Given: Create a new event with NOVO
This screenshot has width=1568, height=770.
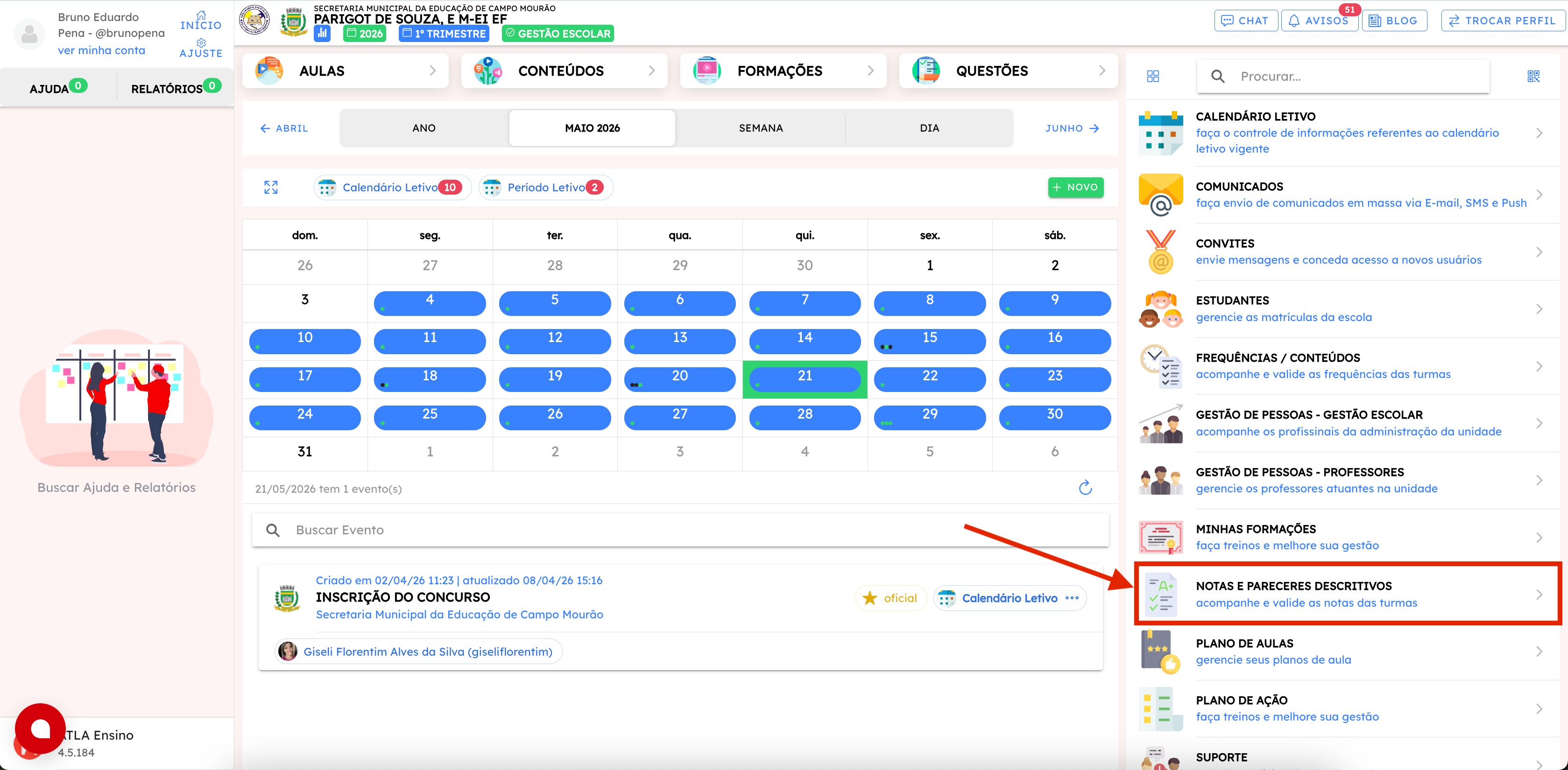Looking at the screenshot, I should (x=1075, y=187).
